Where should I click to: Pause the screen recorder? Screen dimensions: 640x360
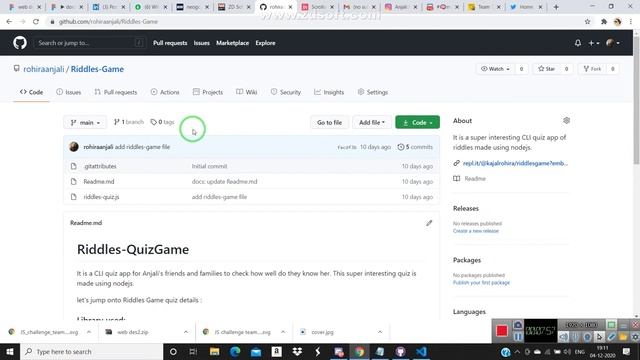pyautogui.click(x=518, y=337)
